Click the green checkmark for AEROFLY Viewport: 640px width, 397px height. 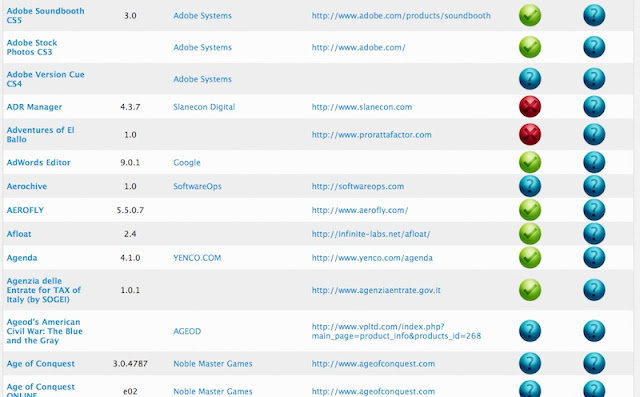coord(530,210)
